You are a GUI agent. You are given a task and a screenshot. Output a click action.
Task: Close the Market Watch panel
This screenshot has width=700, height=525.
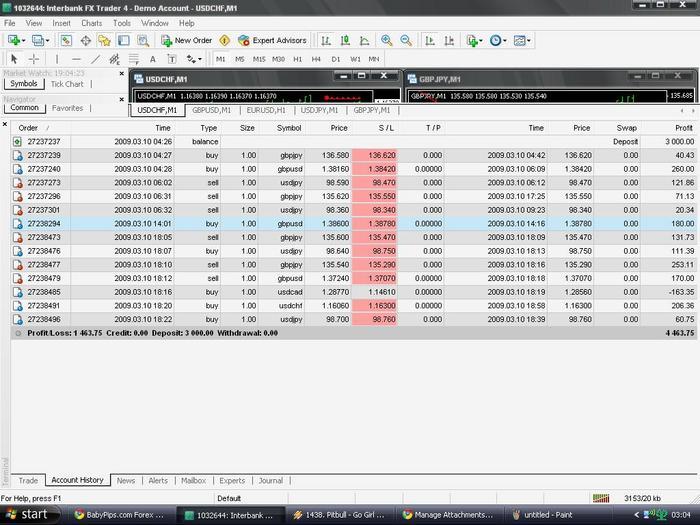tap(121, 73)
